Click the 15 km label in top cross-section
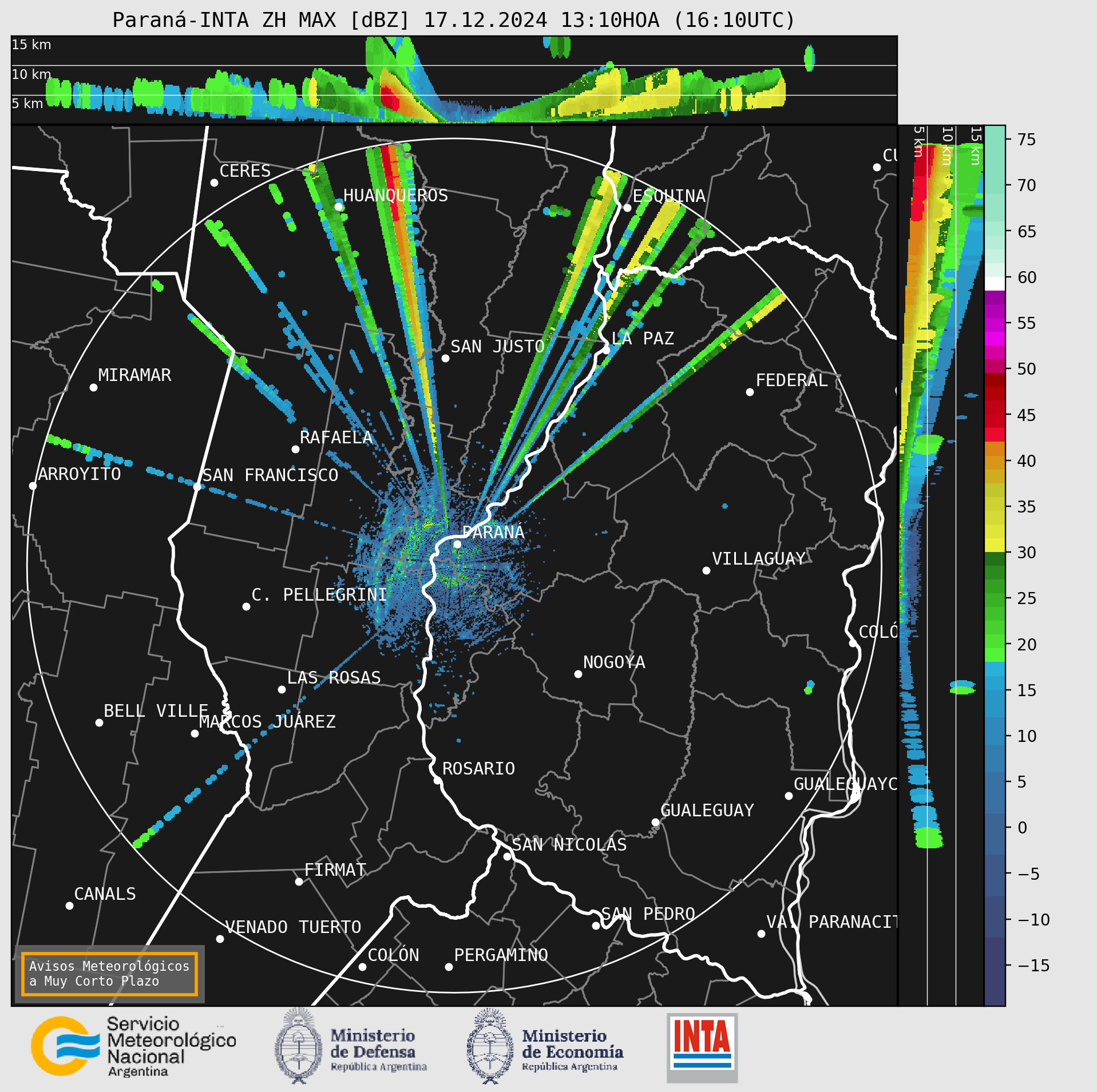The image size is (1097, 1092). tap(31, 45)
